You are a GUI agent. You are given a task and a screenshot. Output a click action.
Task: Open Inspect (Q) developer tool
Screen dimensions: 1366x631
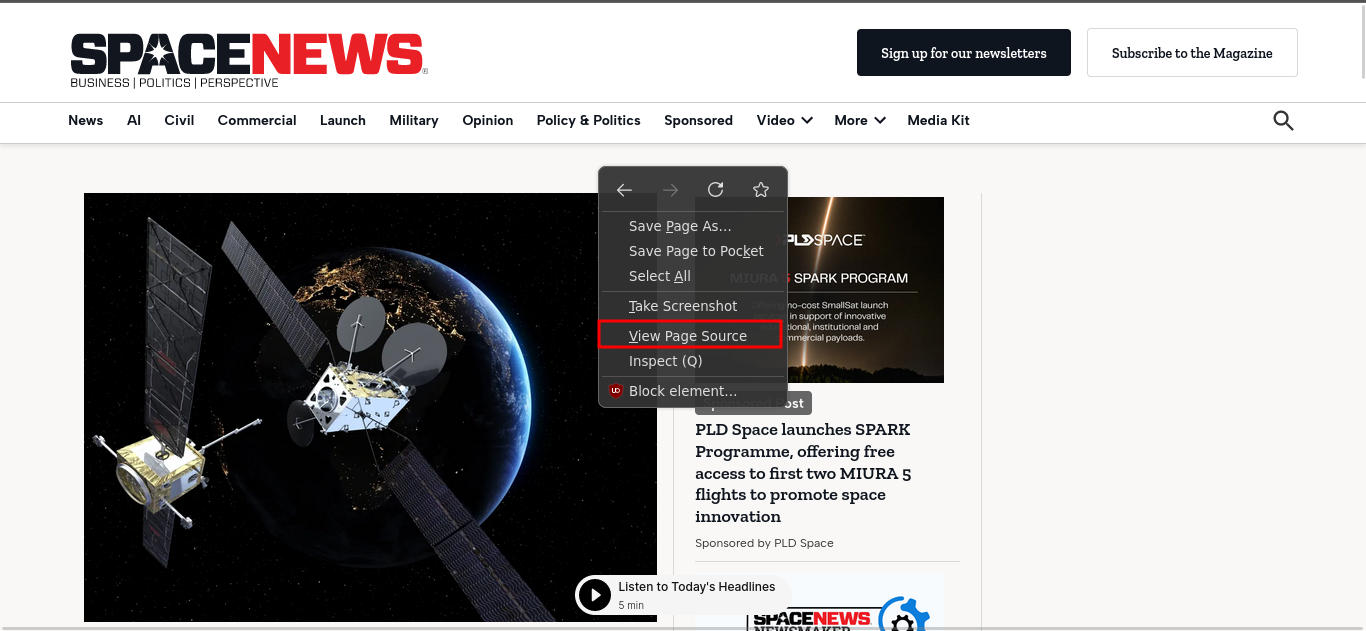665,361
